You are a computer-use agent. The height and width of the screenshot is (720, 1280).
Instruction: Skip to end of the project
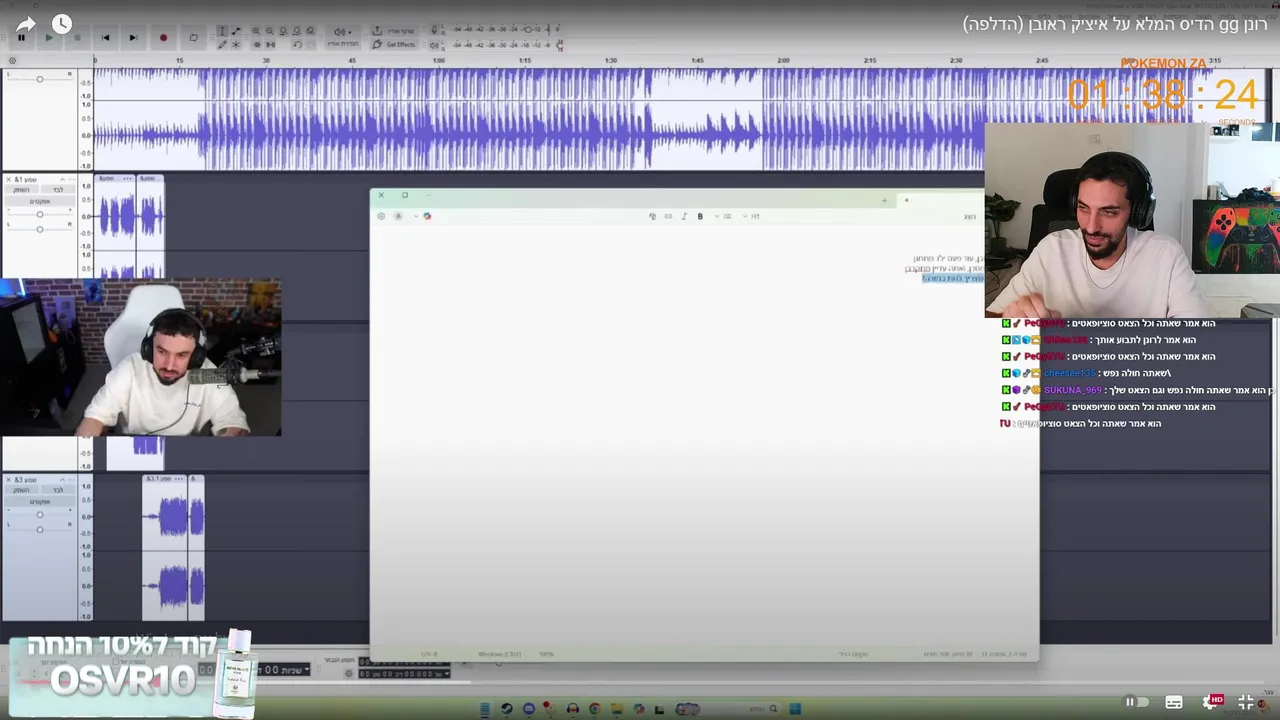[133, 37]
